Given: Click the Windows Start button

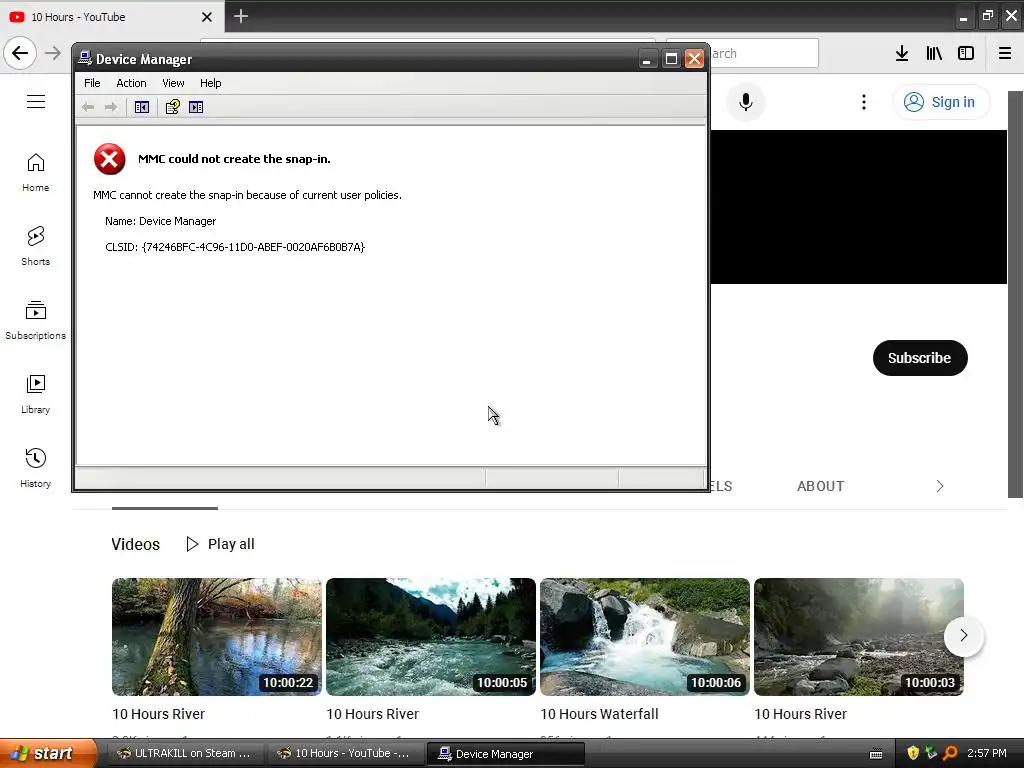Looking at the screenshot, I should (x=47, y=753).
